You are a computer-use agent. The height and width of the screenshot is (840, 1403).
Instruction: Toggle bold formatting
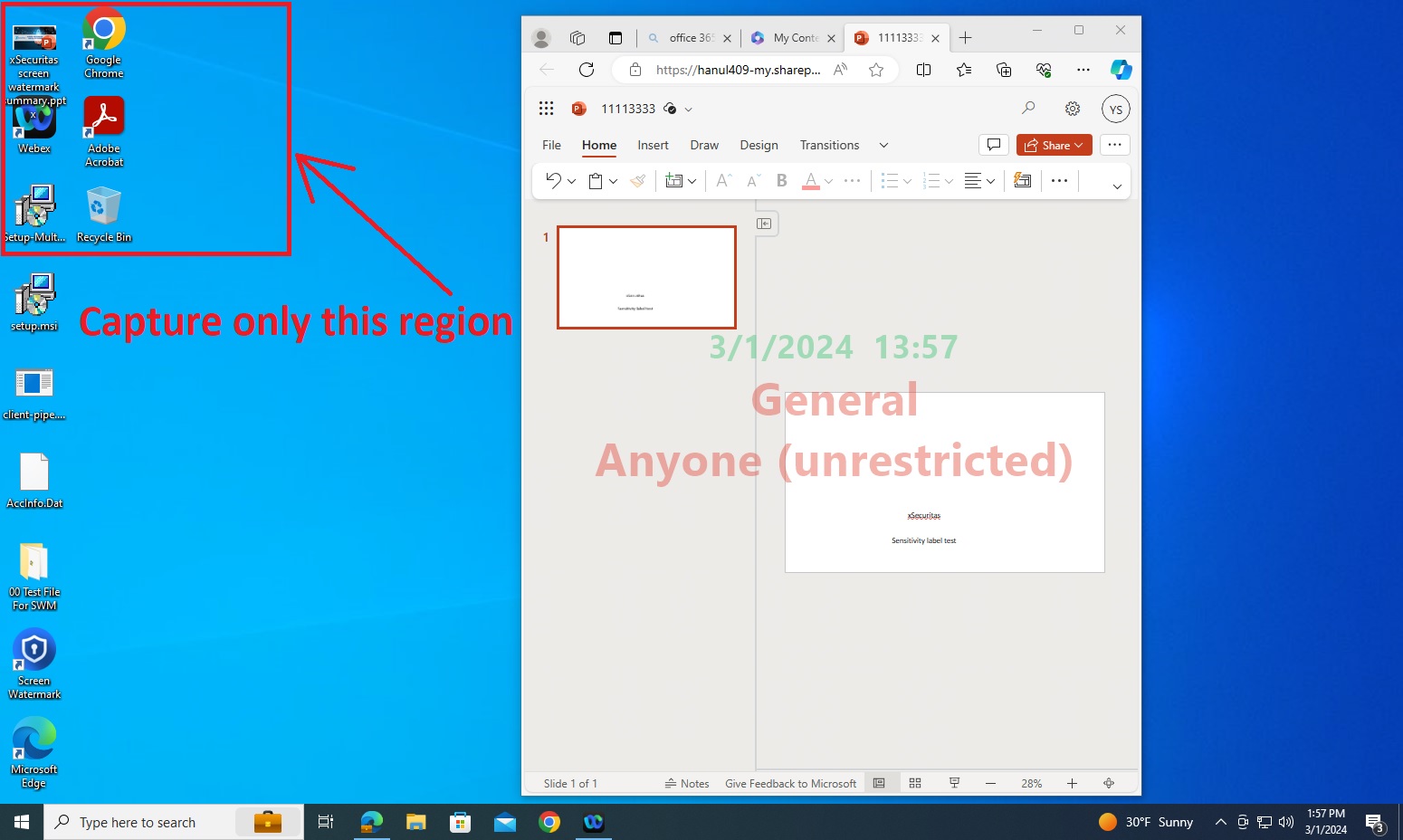[x=780, y=181]
